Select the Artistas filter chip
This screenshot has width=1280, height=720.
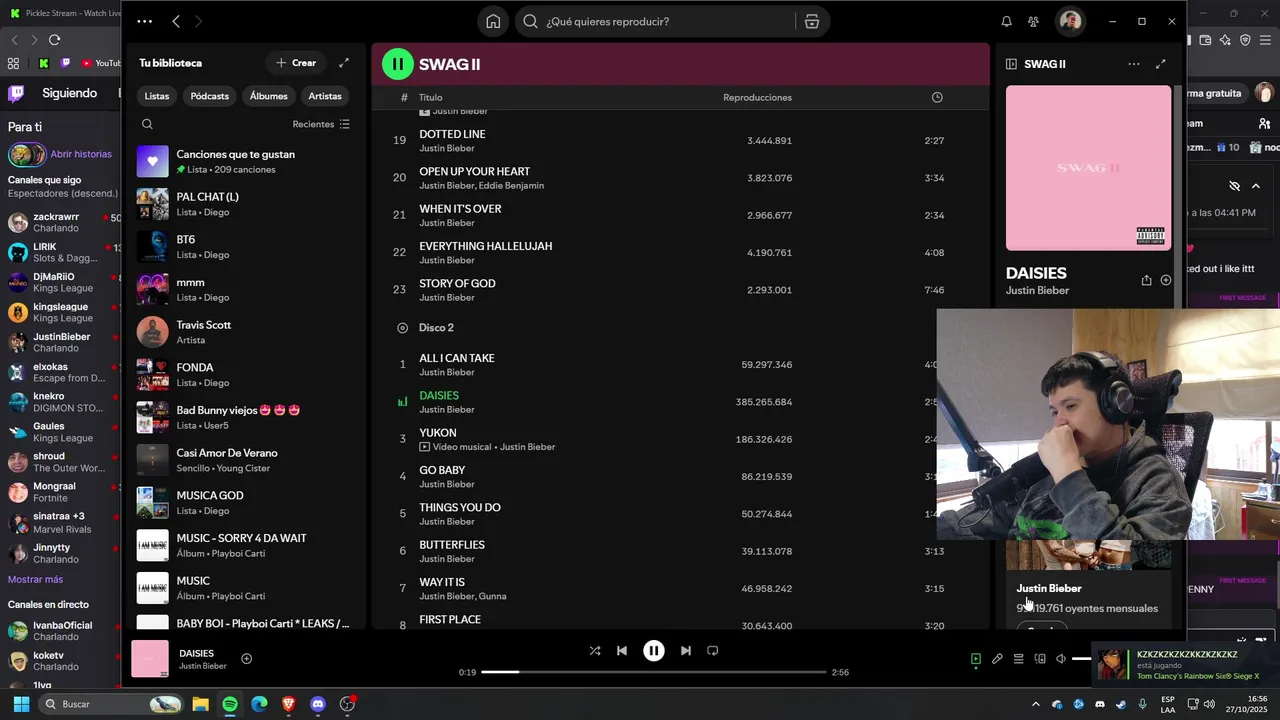point(325,96)
